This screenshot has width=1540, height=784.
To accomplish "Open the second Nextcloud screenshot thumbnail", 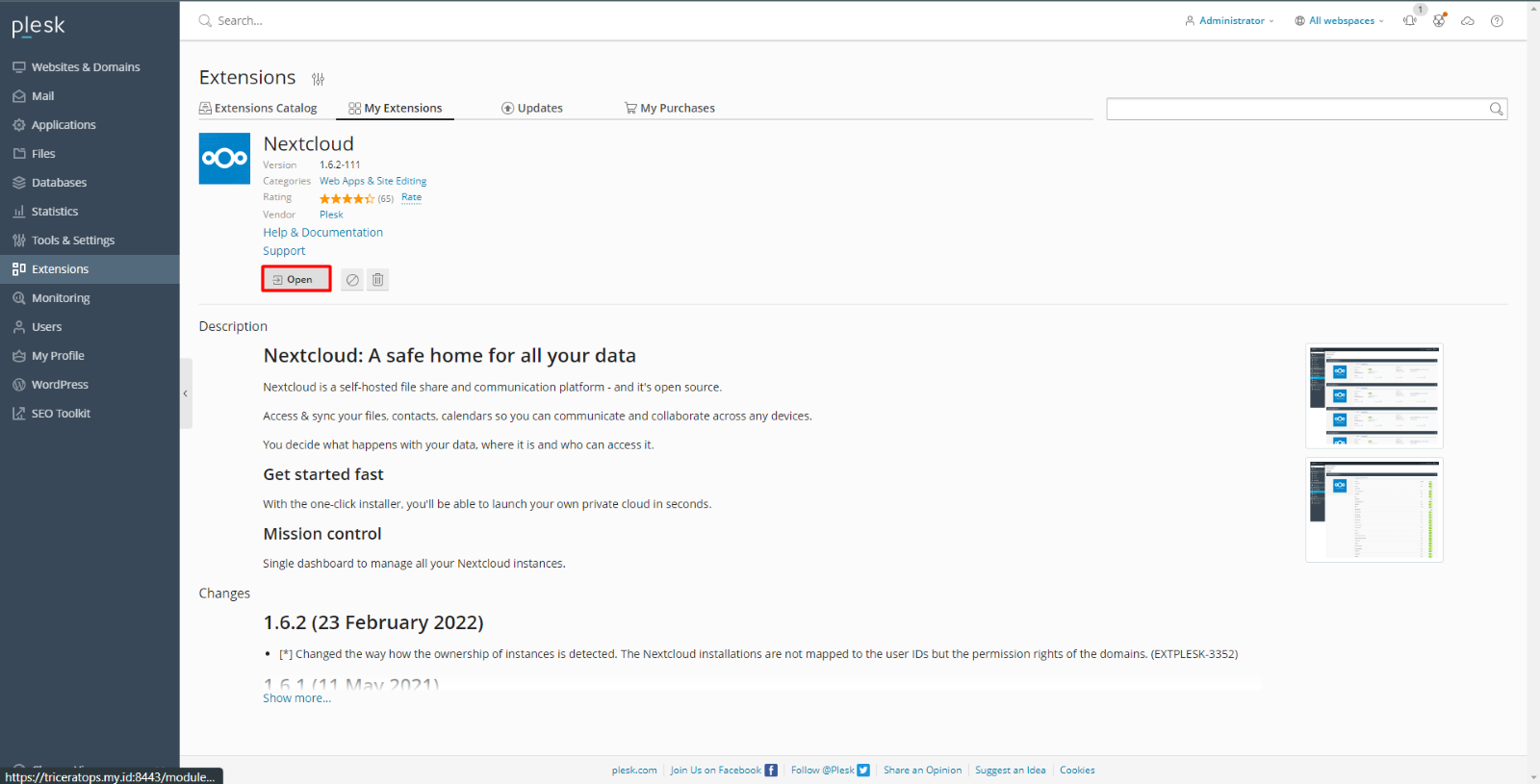I will pyautogui.click(x=1374, y=510).
